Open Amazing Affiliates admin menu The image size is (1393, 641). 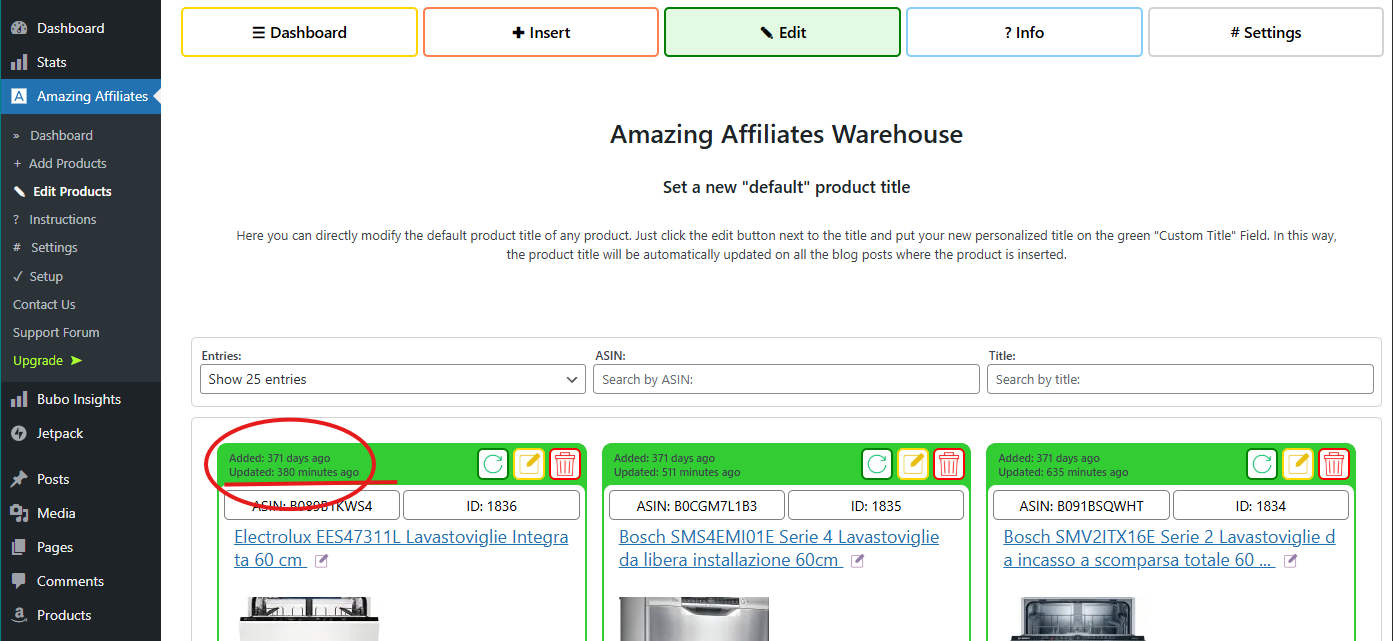pos(80,96)
